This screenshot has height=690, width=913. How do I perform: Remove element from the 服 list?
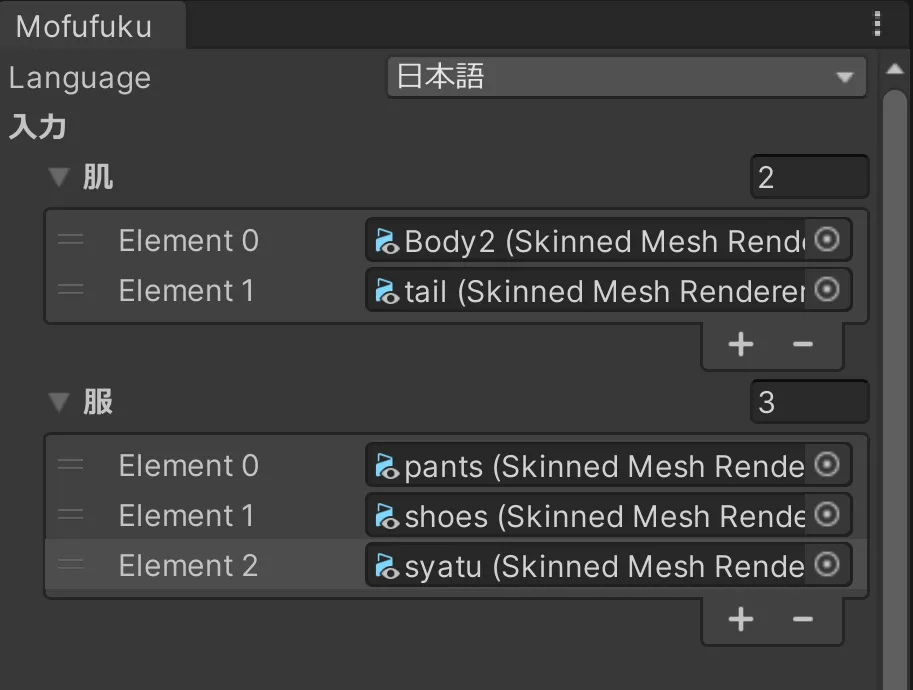803,620
